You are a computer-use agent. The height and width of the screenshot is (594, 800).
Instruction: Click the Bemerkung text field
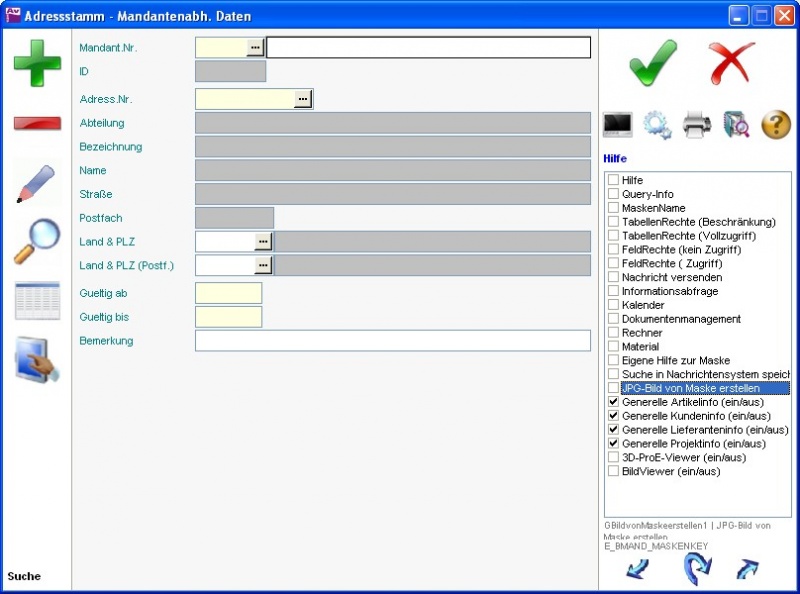392,341
